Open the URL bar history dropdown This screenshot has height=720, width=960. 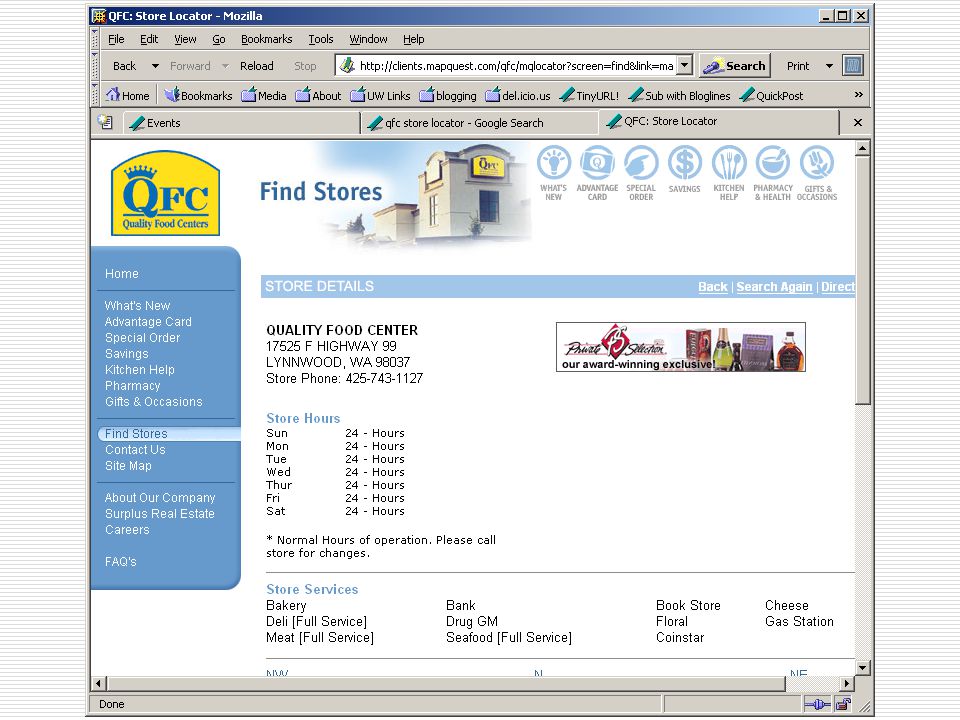(685, 66)
